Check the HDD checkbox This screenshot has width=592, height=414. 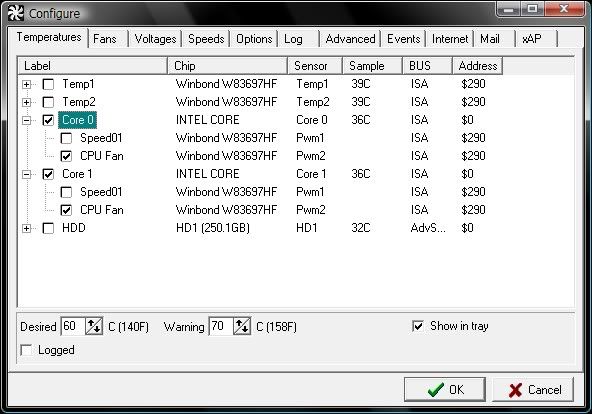[x=48, y=228]
